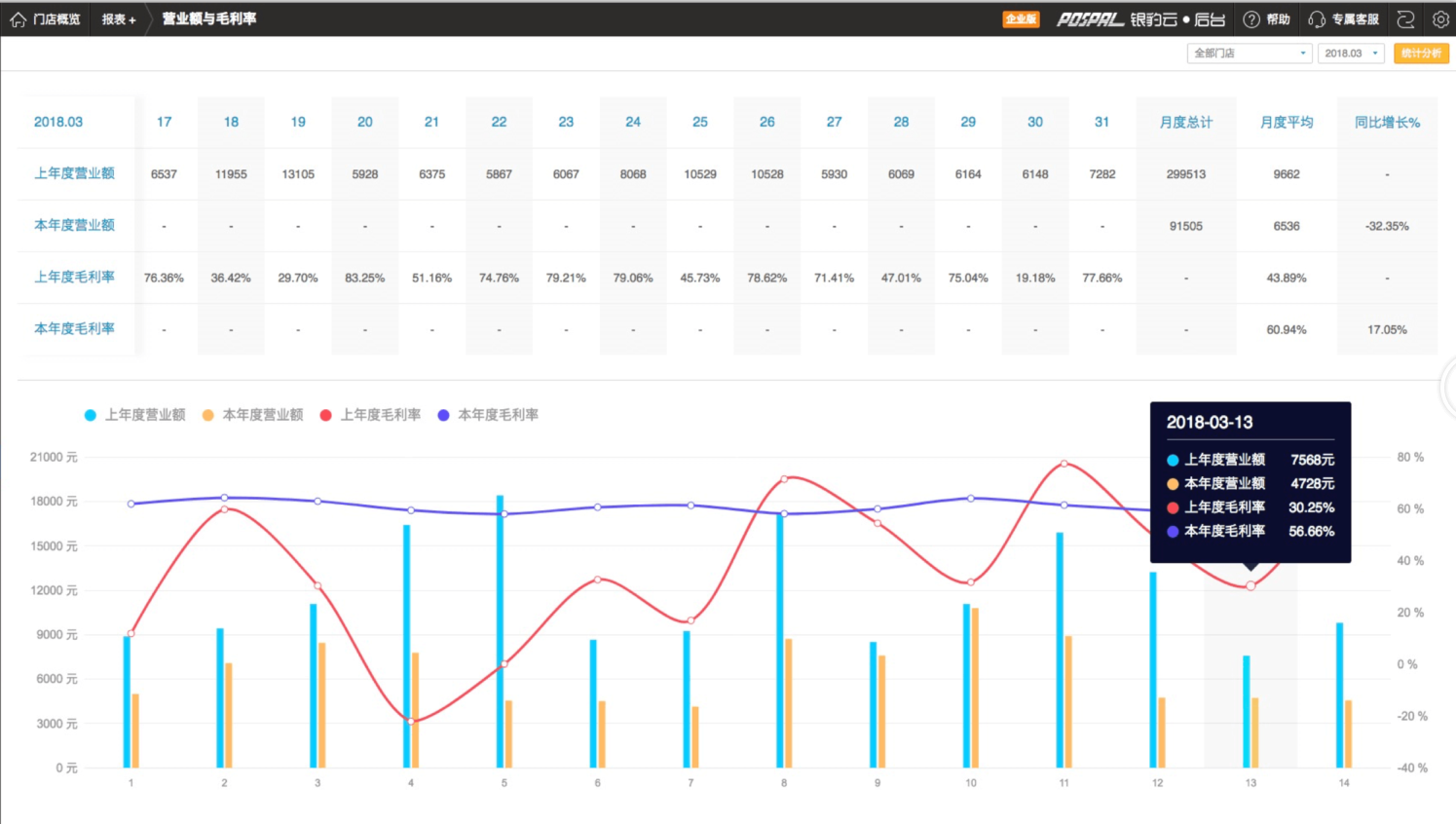Click the 同比增长% column header
The width and height of the screenshot is (1456, 824).
tap(1387, 122)
